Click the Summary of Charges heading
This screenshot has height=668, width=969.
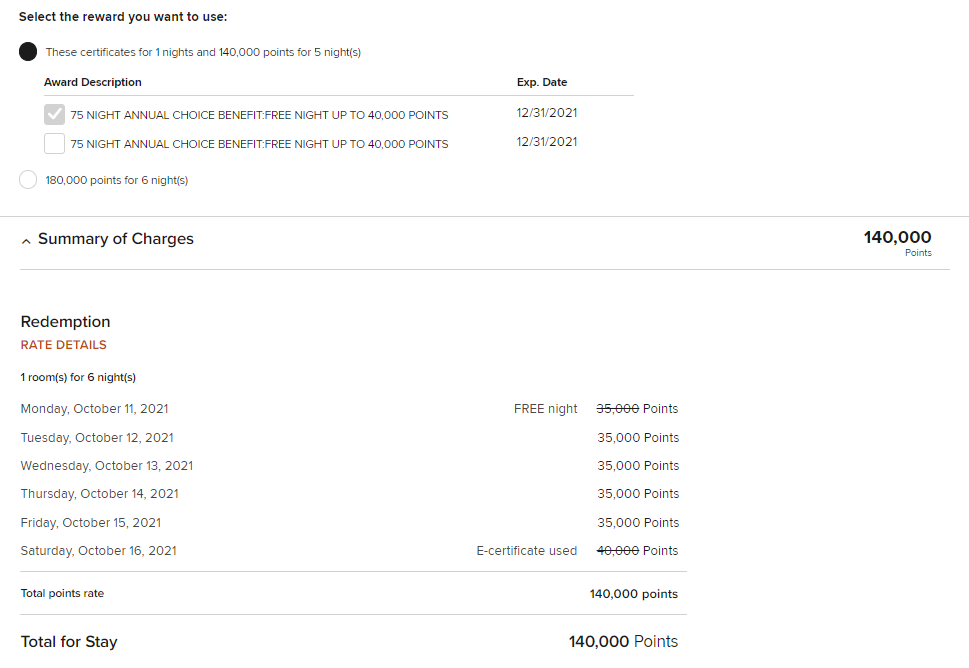pyautogui.click(x=115, y=239)
